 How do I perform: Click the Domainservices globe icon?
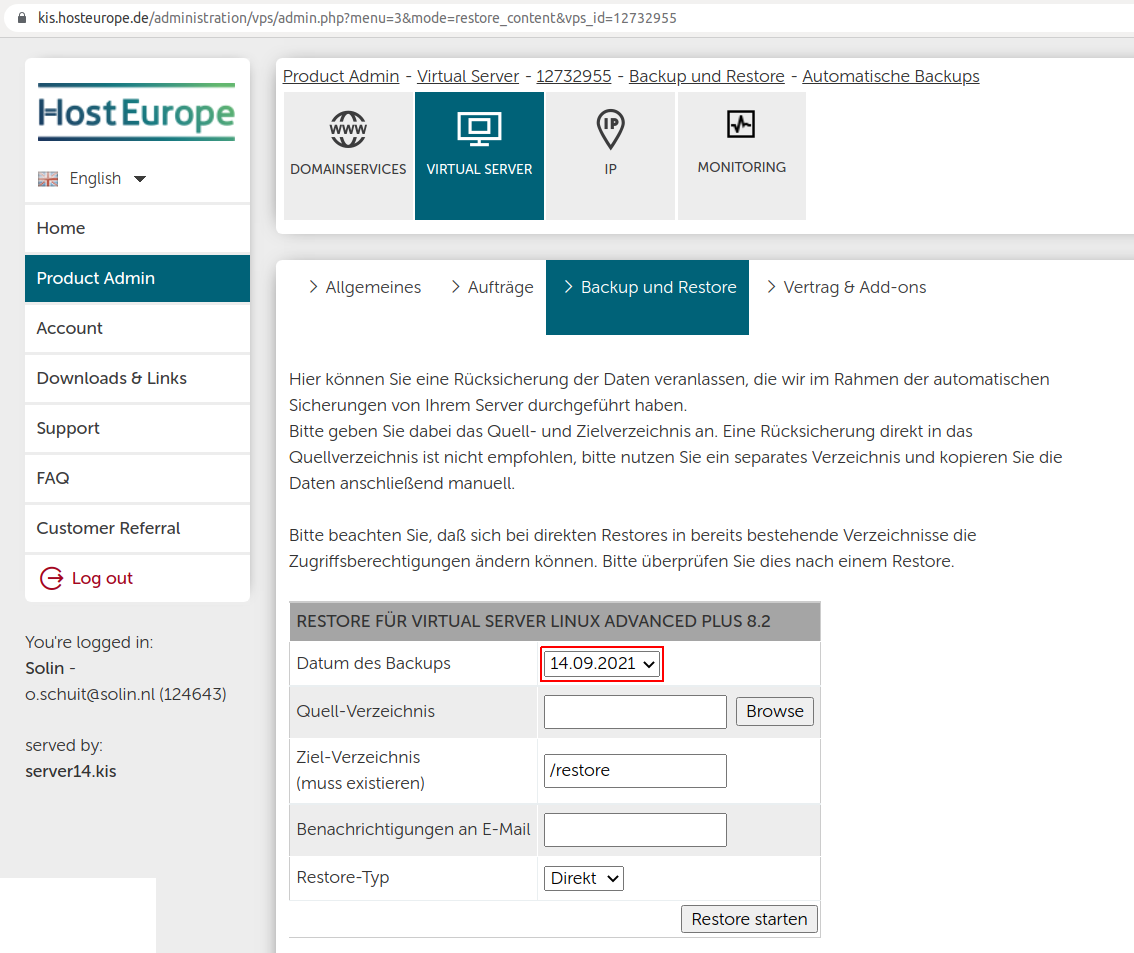[348, 129]
